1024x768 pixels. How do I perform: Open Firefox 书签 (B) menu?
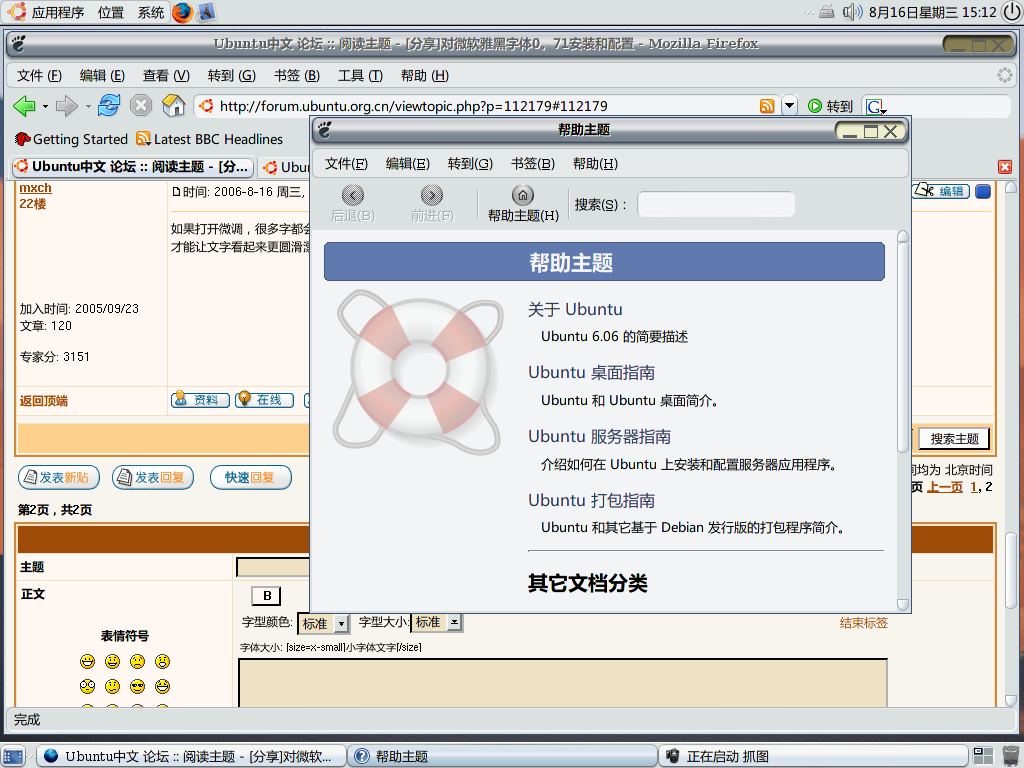296,76
